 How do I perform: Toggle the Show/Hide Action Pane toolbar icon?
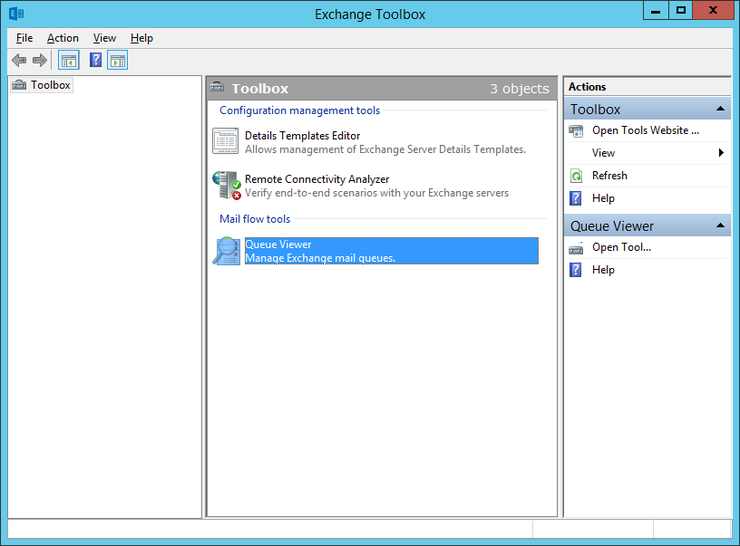click(x=117, y=61)
